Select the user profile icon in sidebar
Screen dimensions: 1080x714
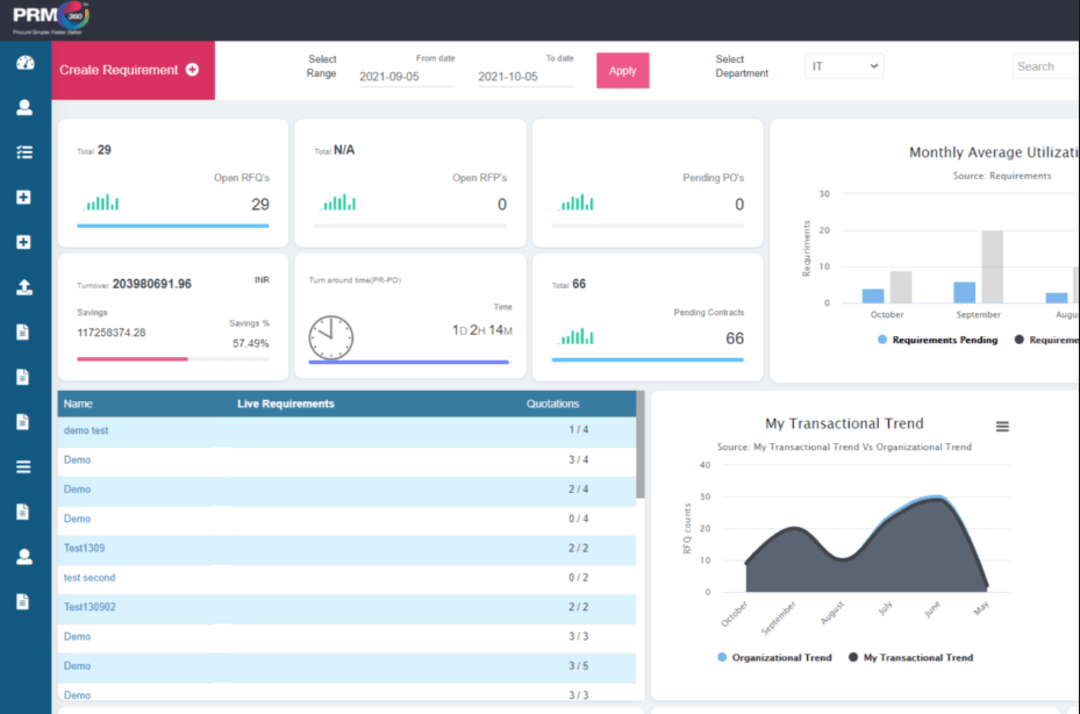(x=25, y=107)
